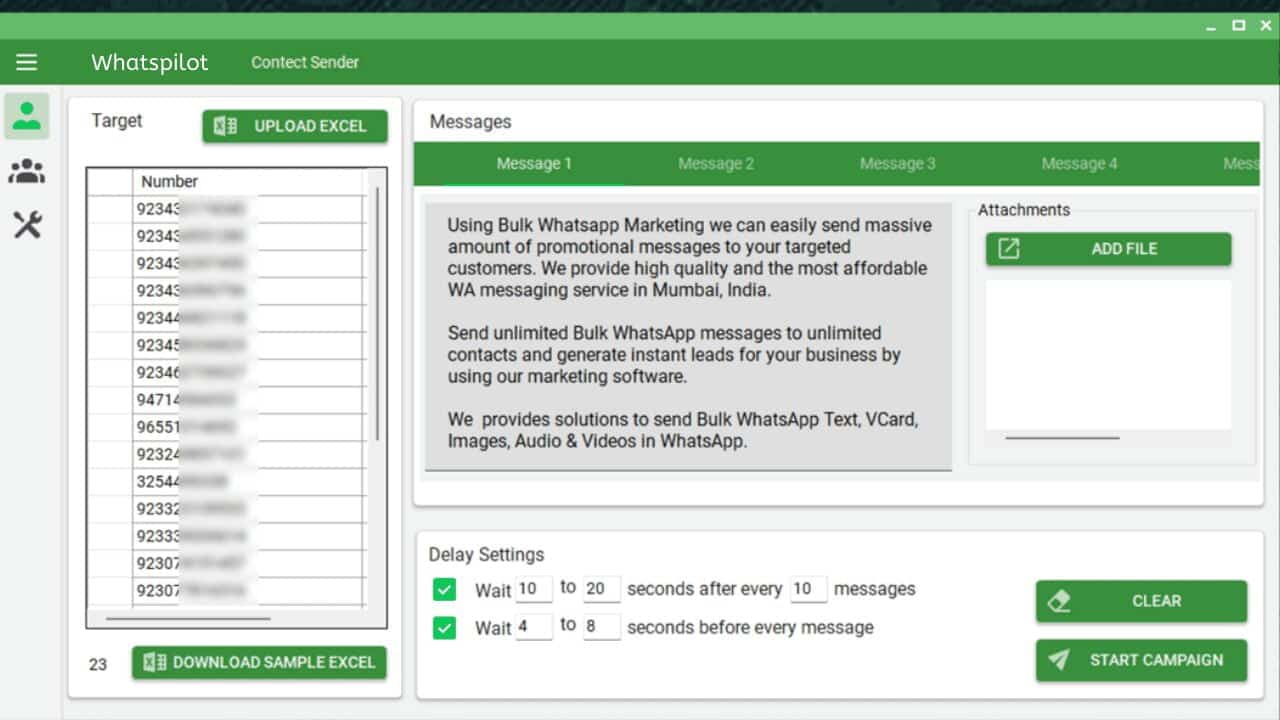Image resolution: width=1280 pixels, height=720 pixels.
Task: Open the Message 4 tab
Action: 1078,163
